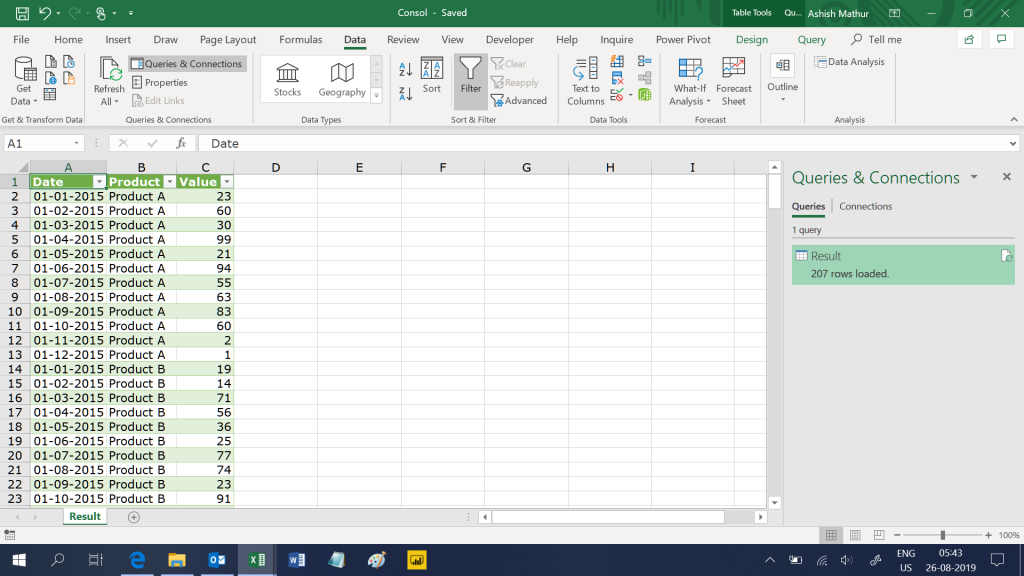Click in the formula bar input
Viewport: 1024px width, 576px height.
[602, 144]
